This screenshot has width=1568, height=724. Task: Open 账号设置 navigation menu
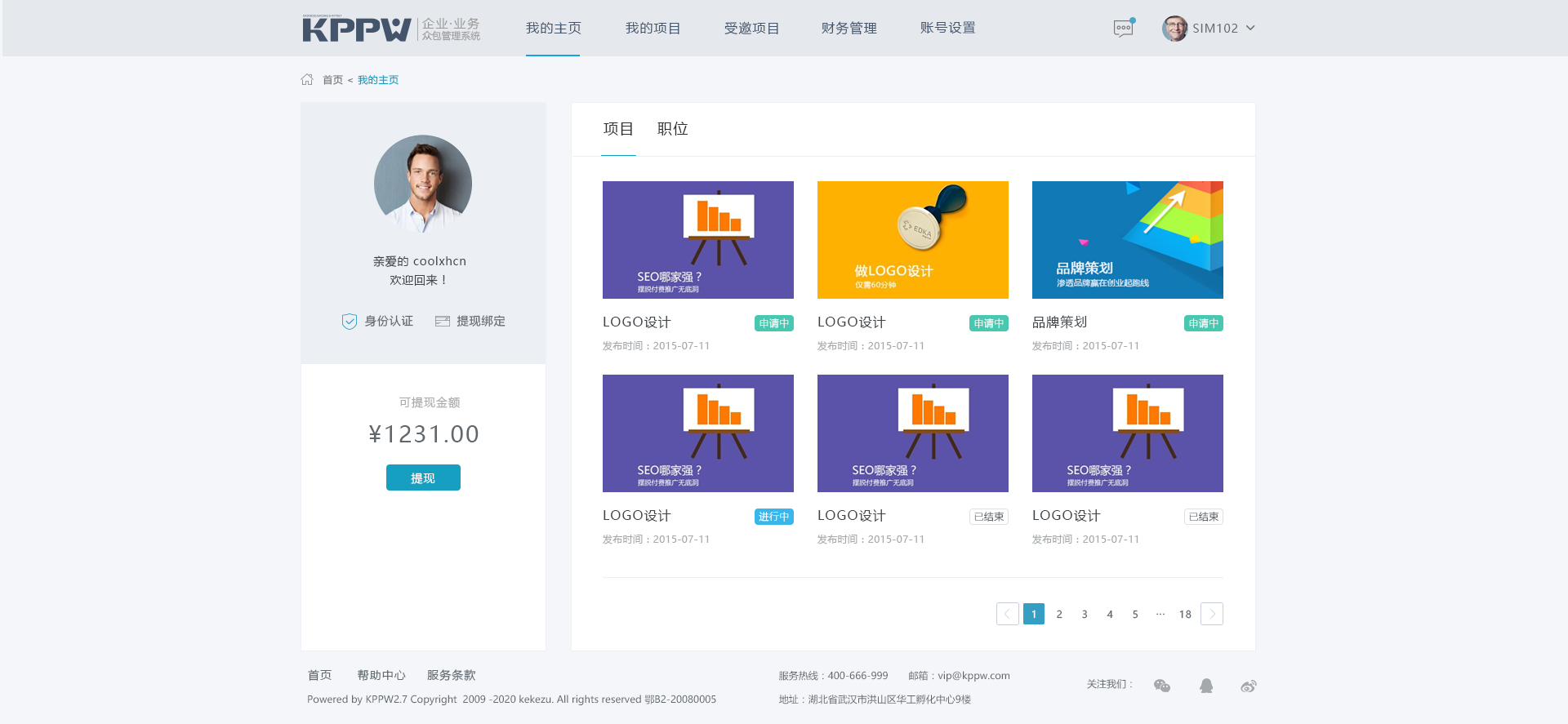(x=947, y=28)
